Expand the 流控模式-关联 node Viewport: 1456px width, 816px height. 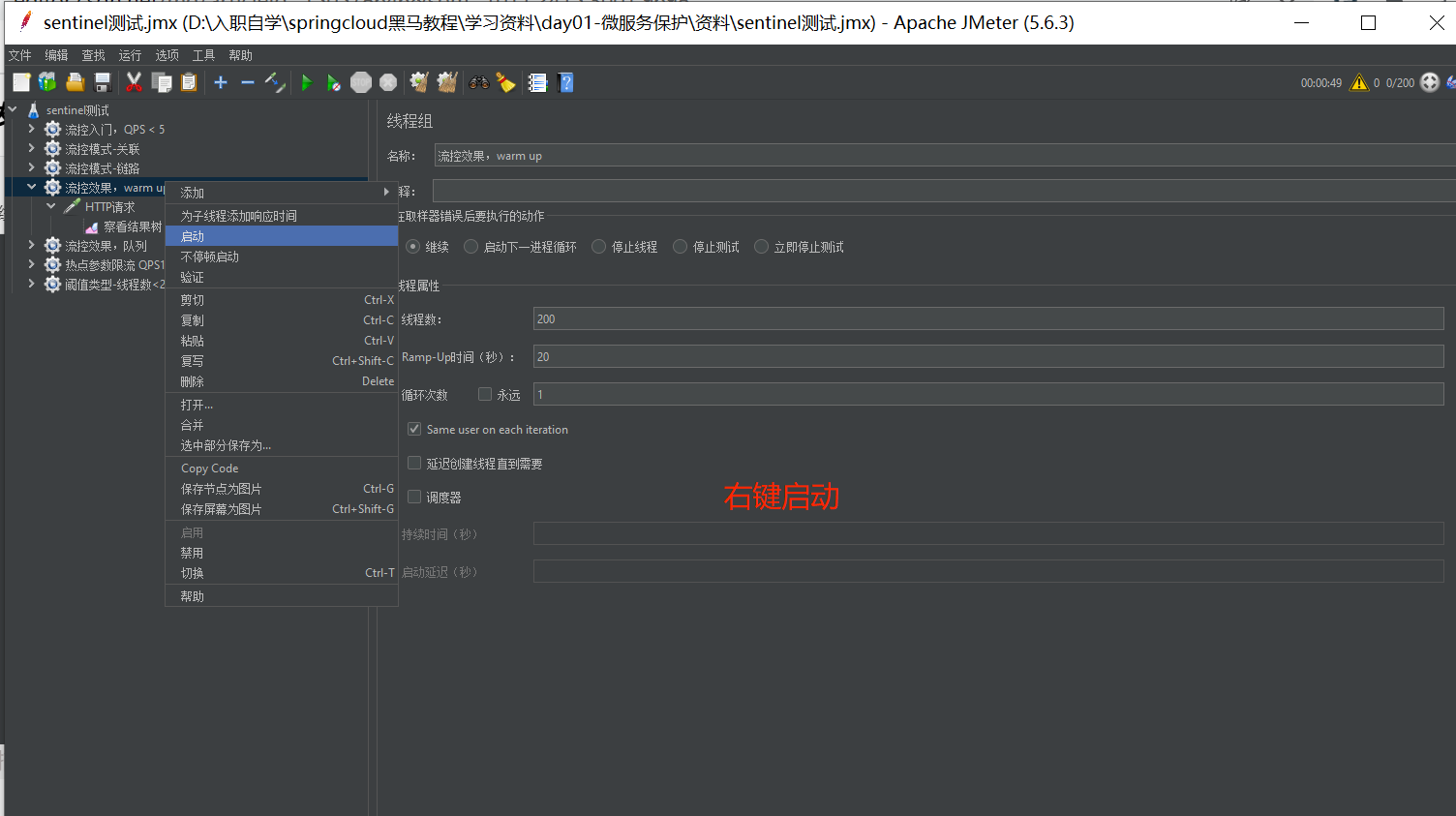32,148
